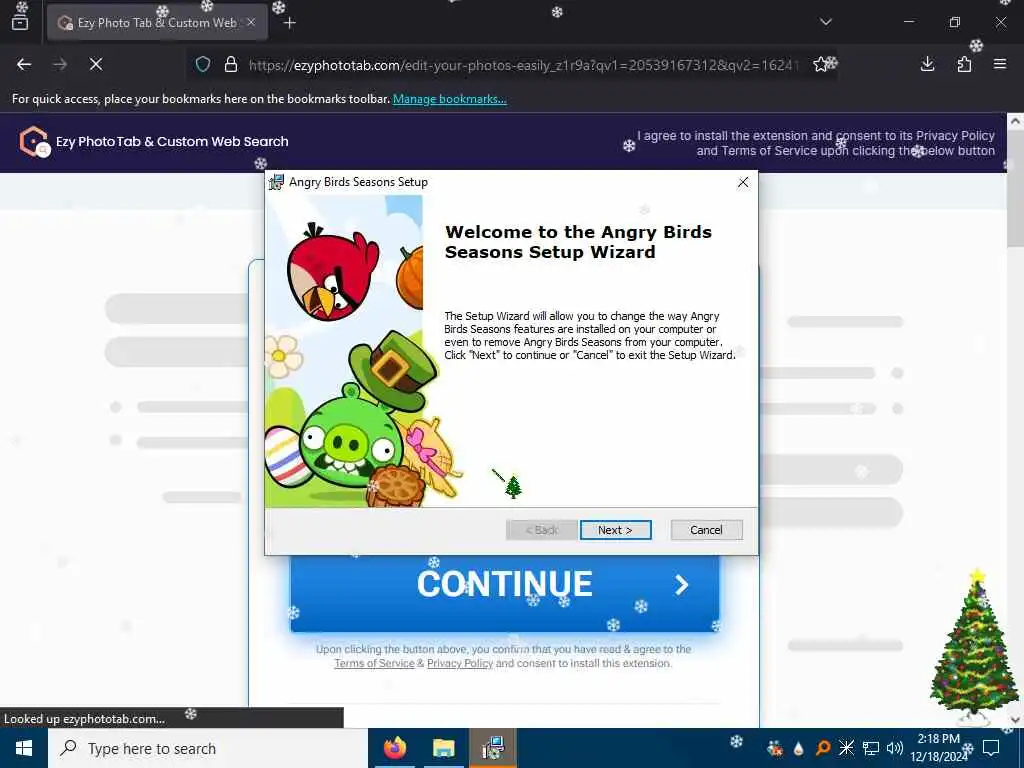
Task: Open the Firefox View icon
Action: (x=20, y=22)
